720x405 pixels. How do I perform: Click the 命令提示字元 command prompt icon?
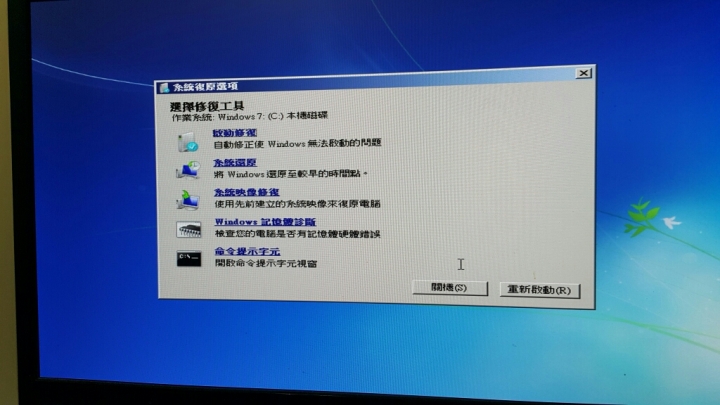tap(189, 259)
